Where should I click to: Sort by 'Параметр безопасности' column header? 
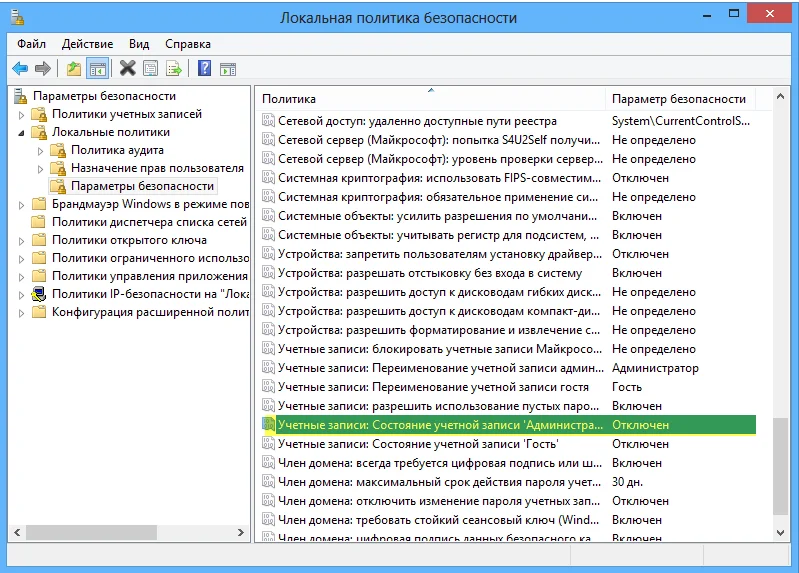(x=679, y=99)
